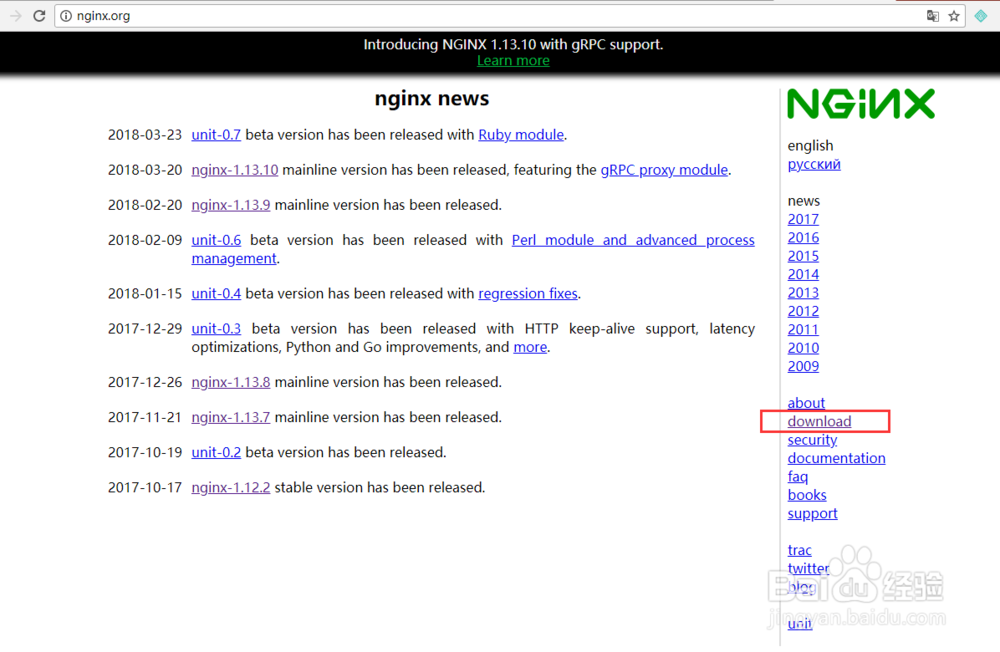
Task: Open the faq link
Action: [798, 477]
